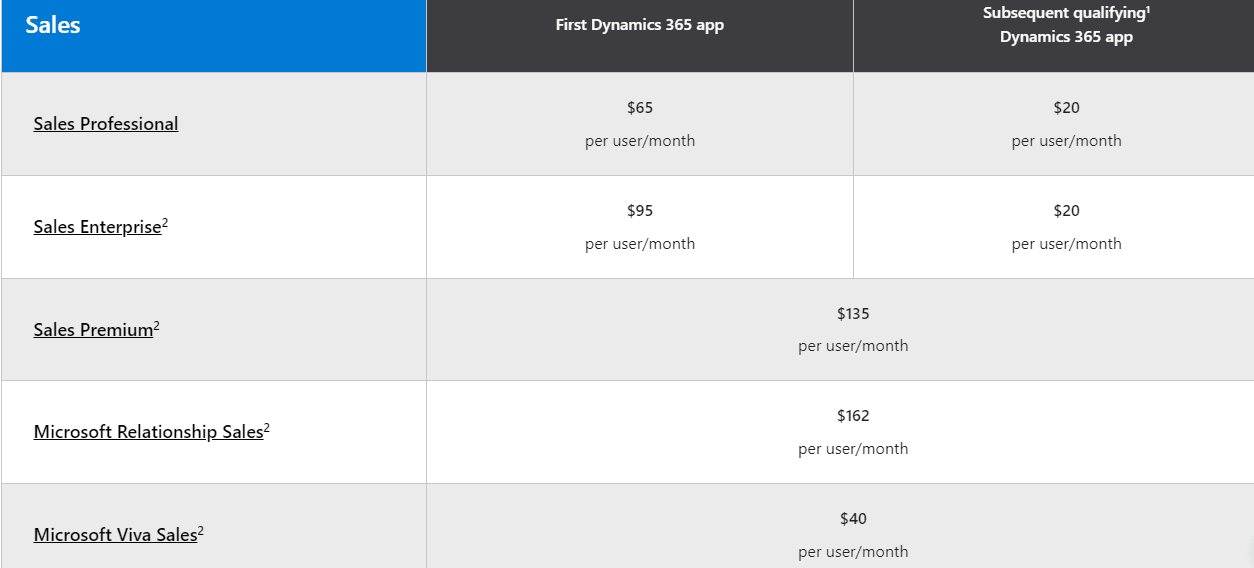Image resolution: width=1254 pixels, height=568 pixels.
Task: Open the Microsoft Relationship Sales link
Action: coord(148,432)
